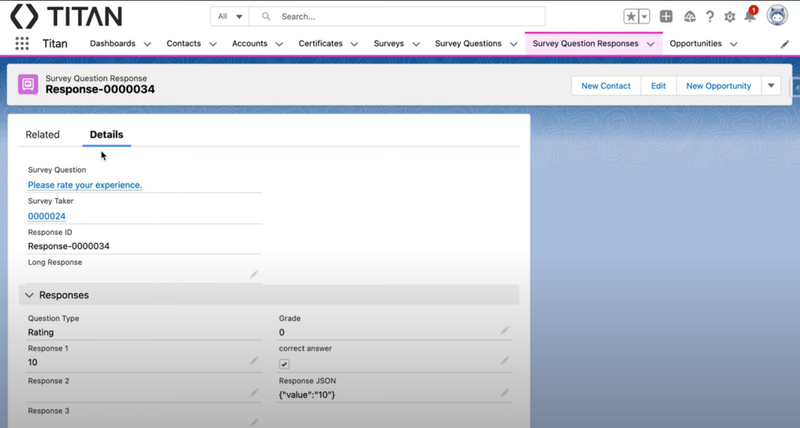Open the Contacts tab
The width and height of the screenshot is (800, 428).
(184, 43)
